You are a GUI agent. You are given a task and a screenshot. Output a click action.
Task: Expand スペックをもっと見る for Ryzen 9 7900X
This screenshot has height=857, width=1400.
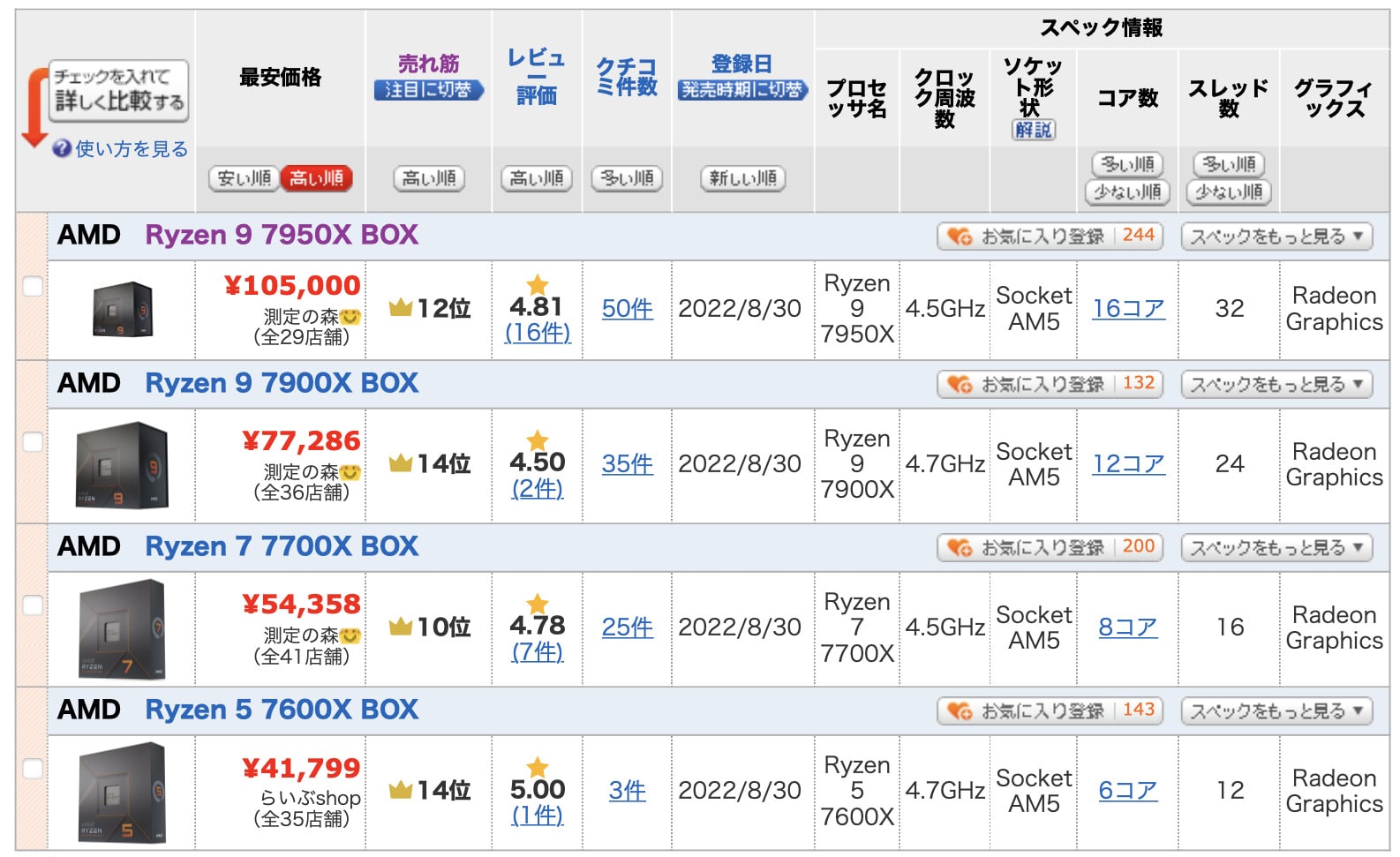[x=1276, y=384]
